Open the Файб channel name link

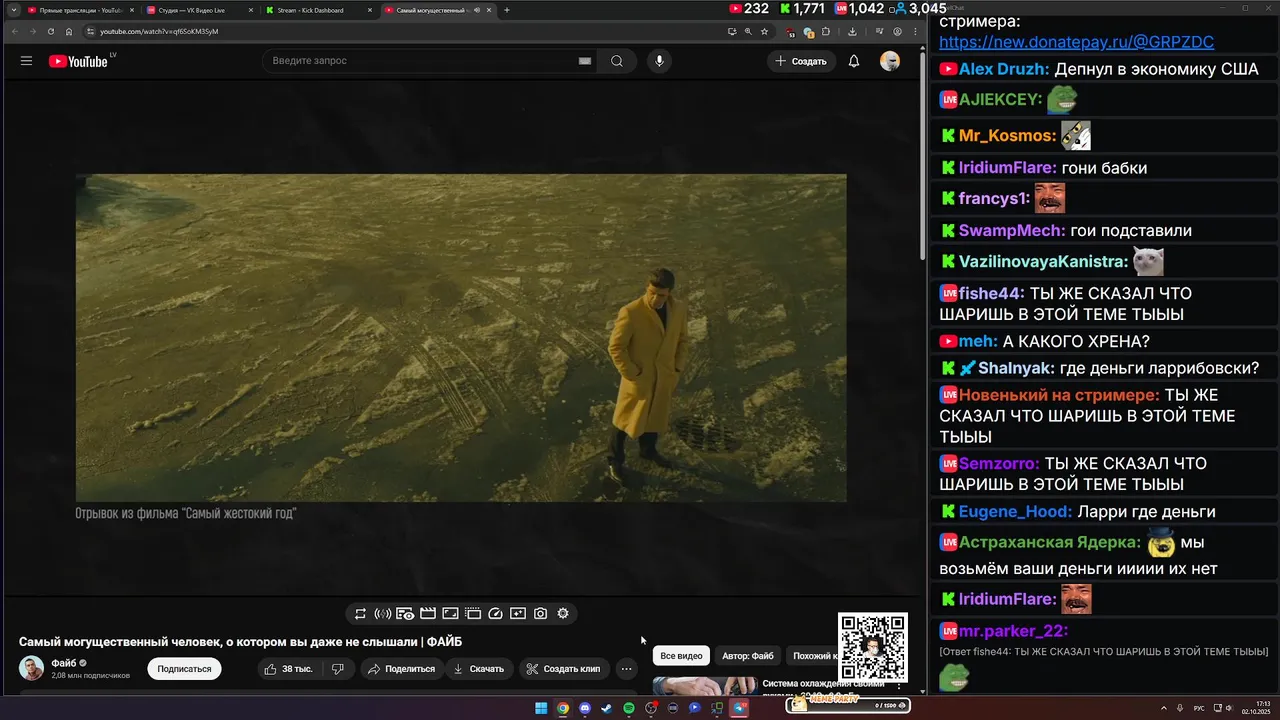click(x=64, y=663)
